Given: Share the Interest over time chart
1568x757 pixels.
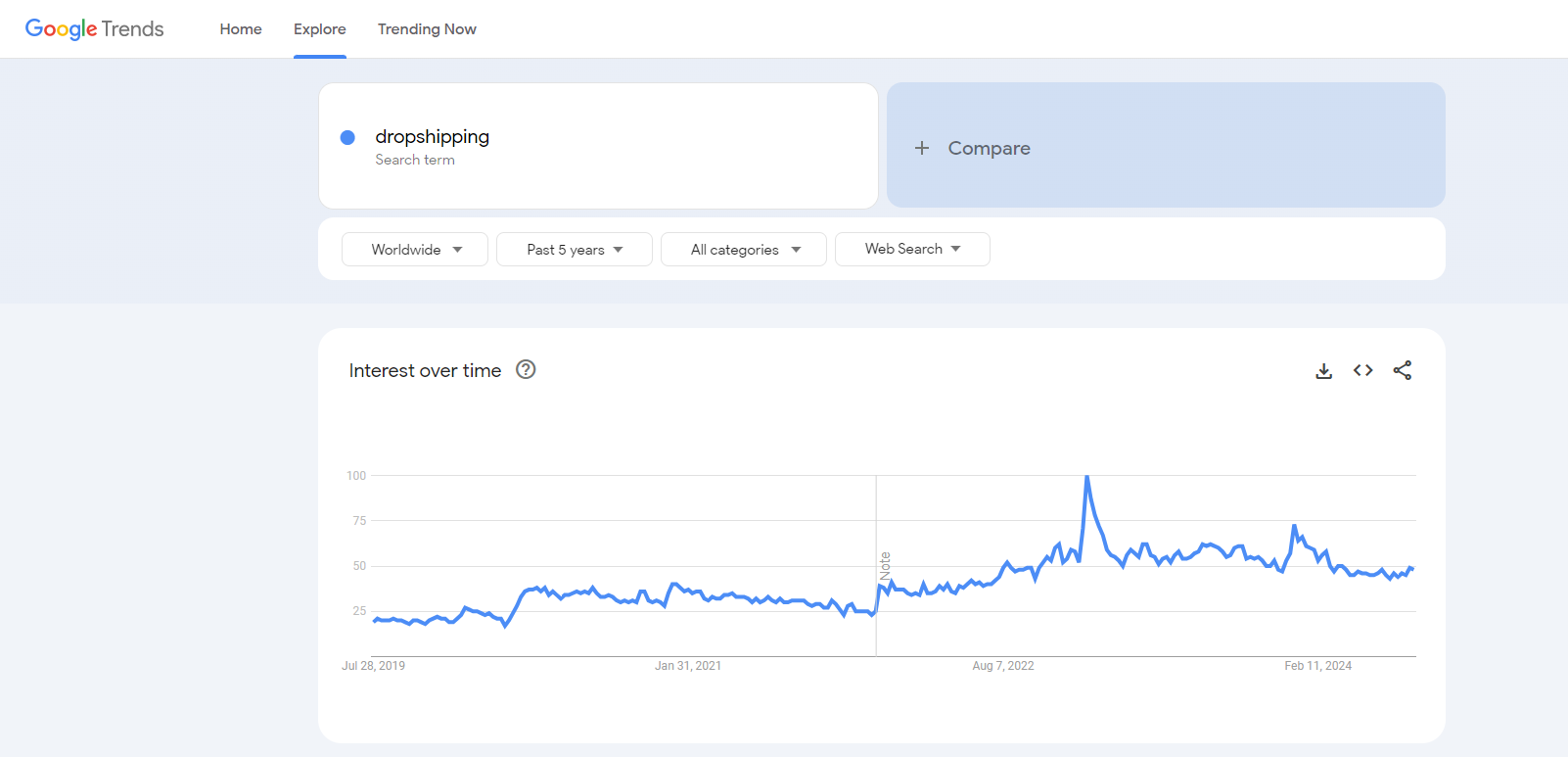Looking at the screenshot, I should [1403, 370].
